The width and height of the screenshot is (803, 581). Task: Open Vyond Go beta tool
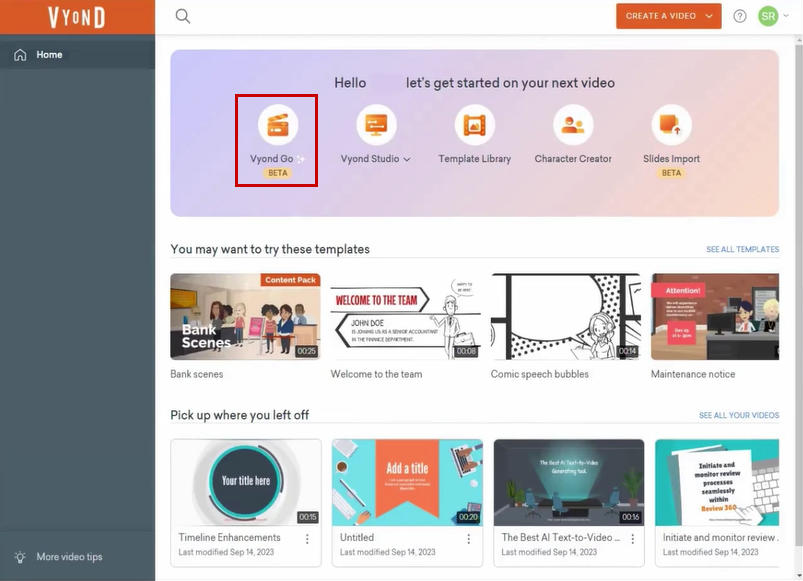[x=277, y=125]
